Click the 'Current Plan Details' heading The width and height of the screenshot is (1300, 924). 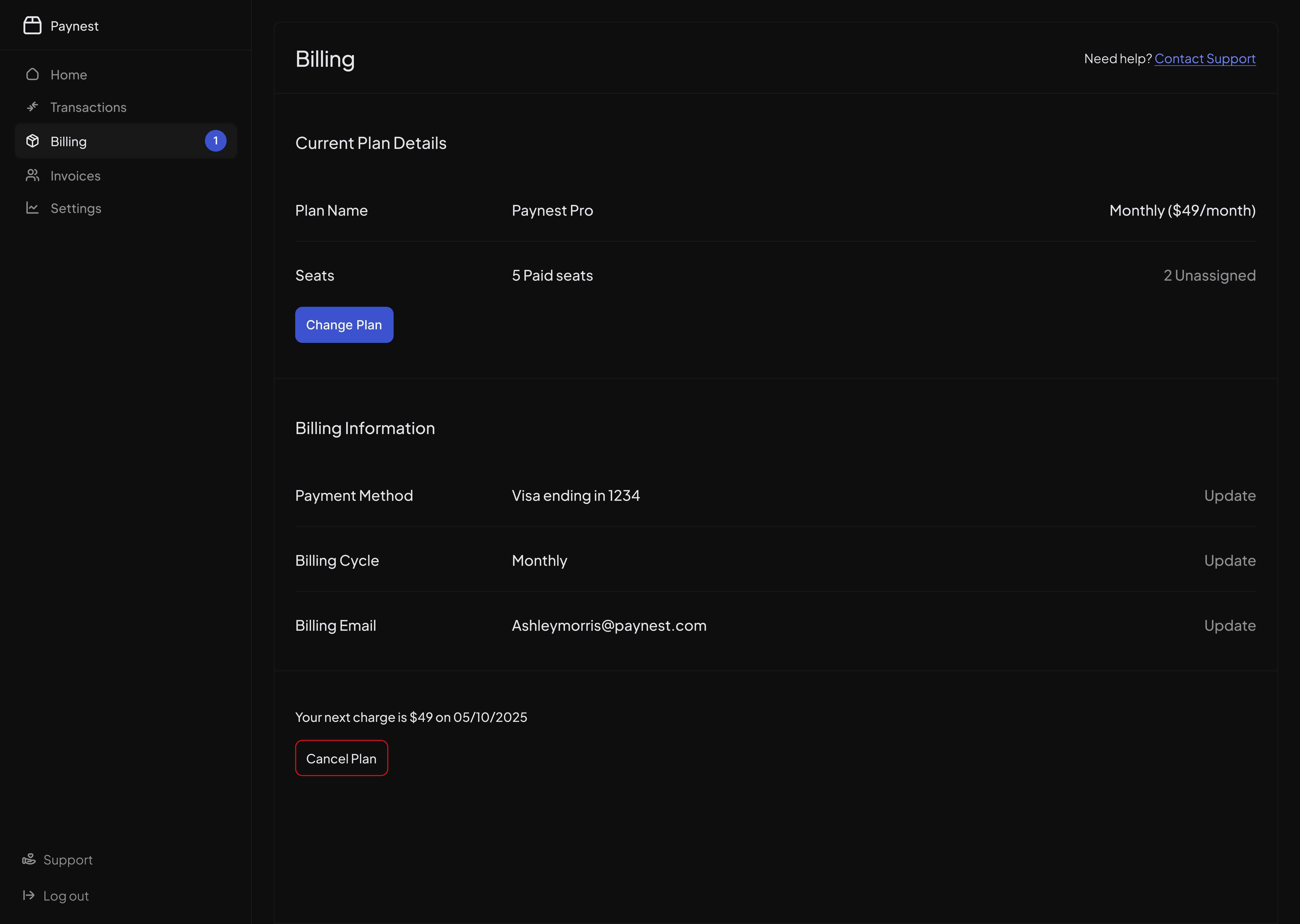click(371, 143)
